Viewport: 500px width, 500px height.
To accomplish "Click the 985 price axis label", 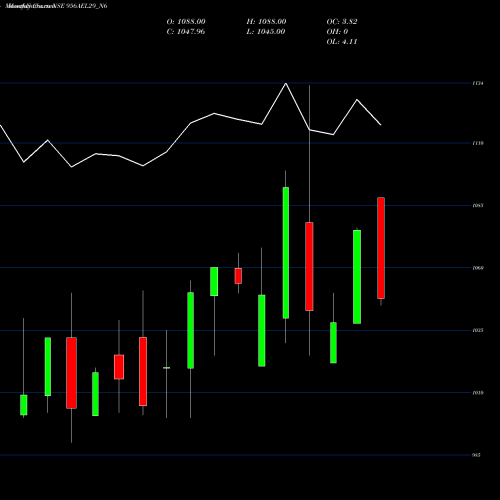I will pyautogui.click(x=476, y=455).
